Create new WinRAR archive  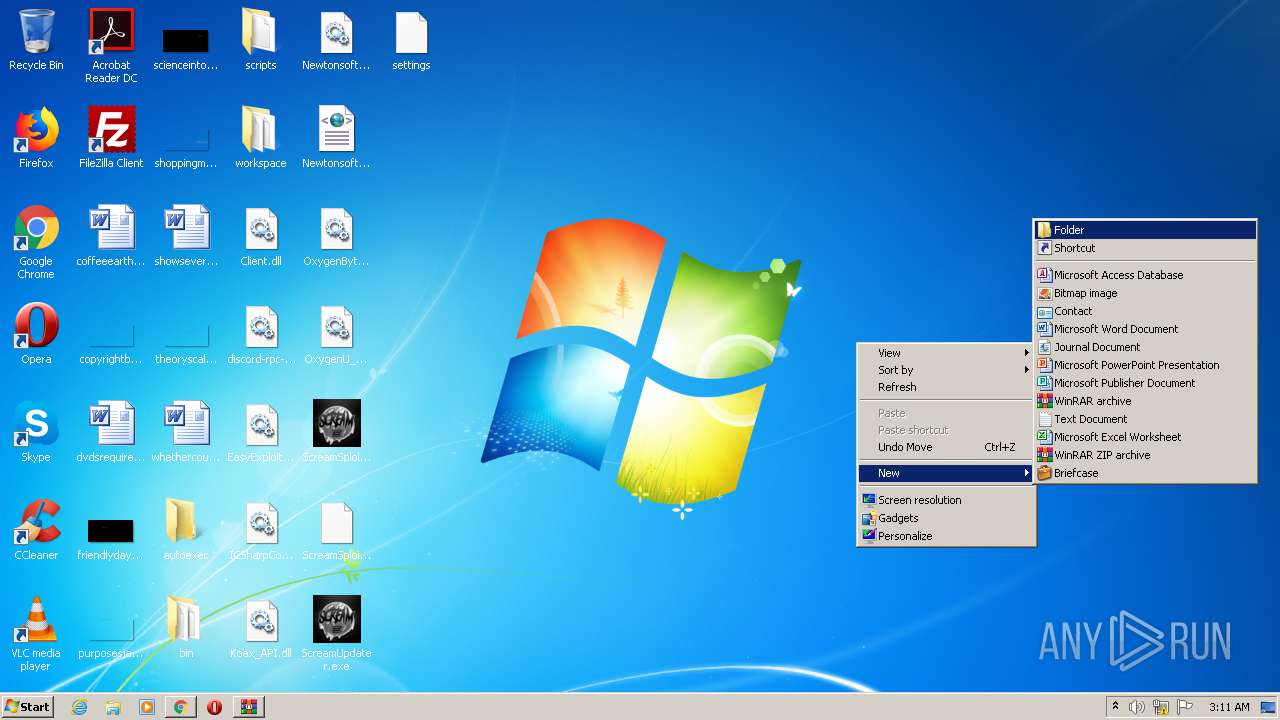coord(1145,401)
